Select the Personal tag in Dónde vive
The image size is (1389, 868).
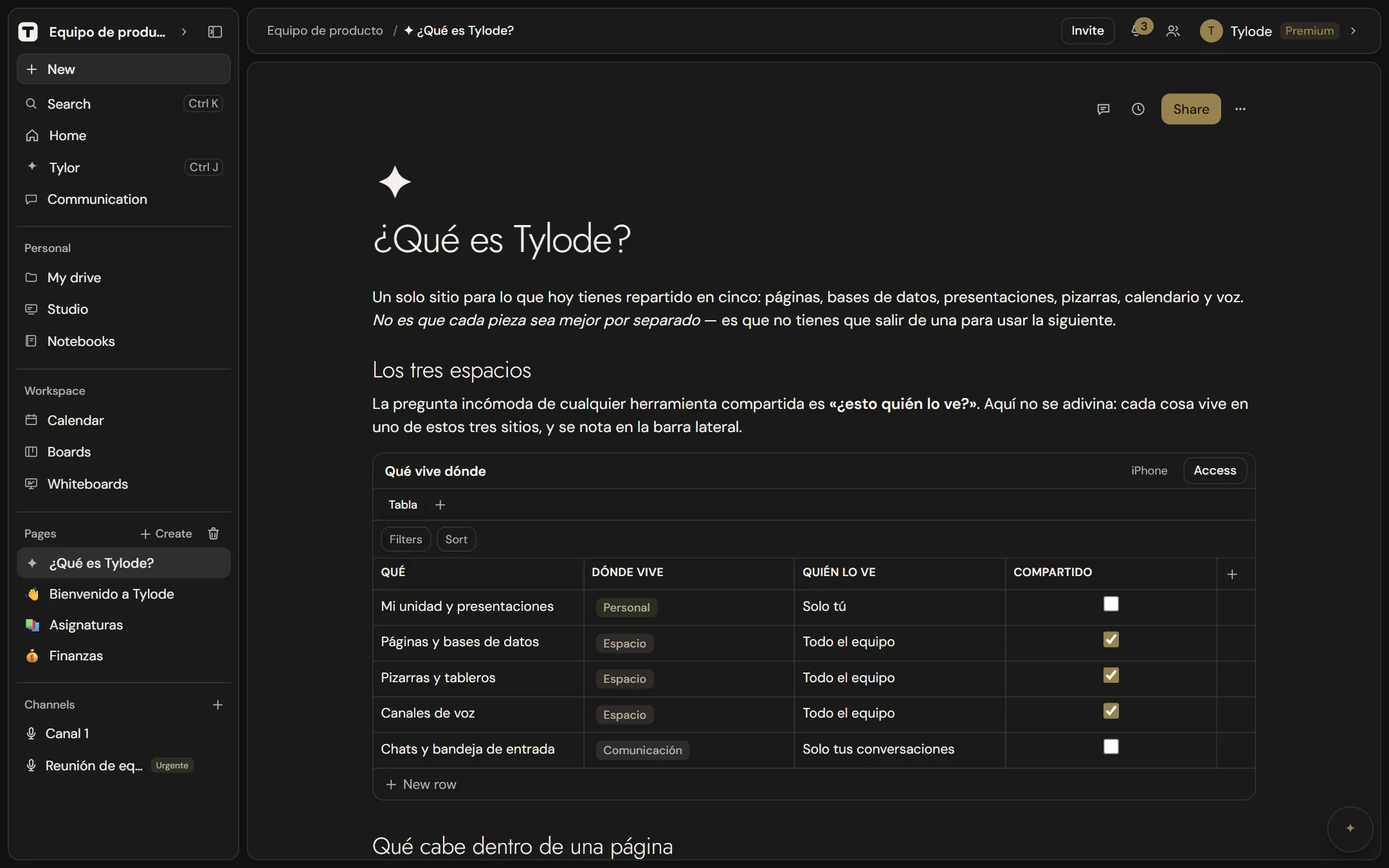tap(626, 608)
